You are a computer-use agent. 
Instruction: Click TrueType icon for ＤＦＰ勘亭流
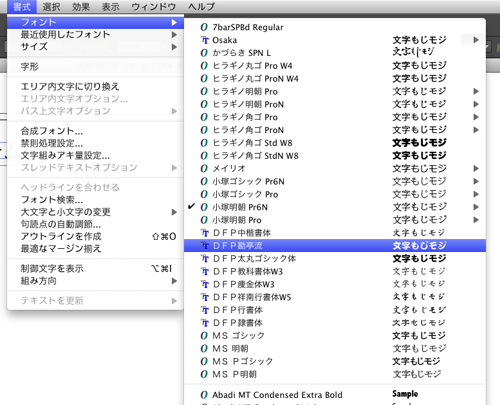(x=205, y=246)
